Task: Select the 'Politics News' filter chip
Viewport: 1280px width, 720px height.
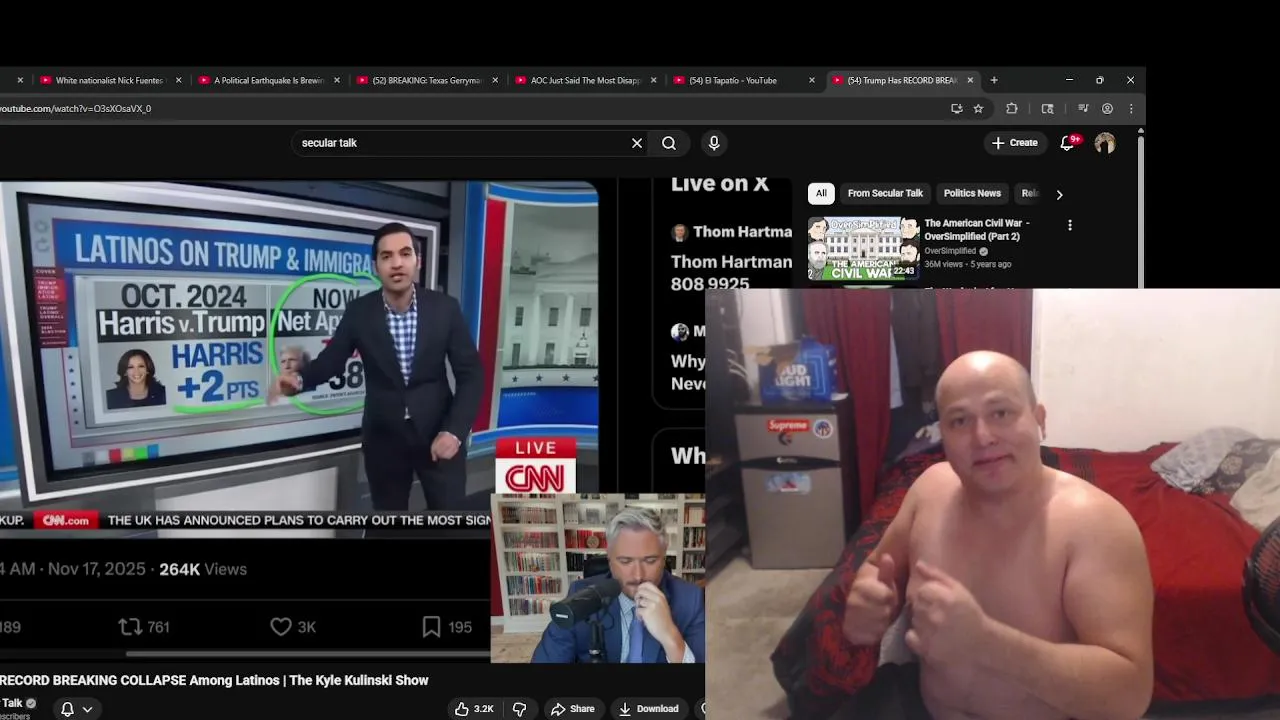Action: 972,193
